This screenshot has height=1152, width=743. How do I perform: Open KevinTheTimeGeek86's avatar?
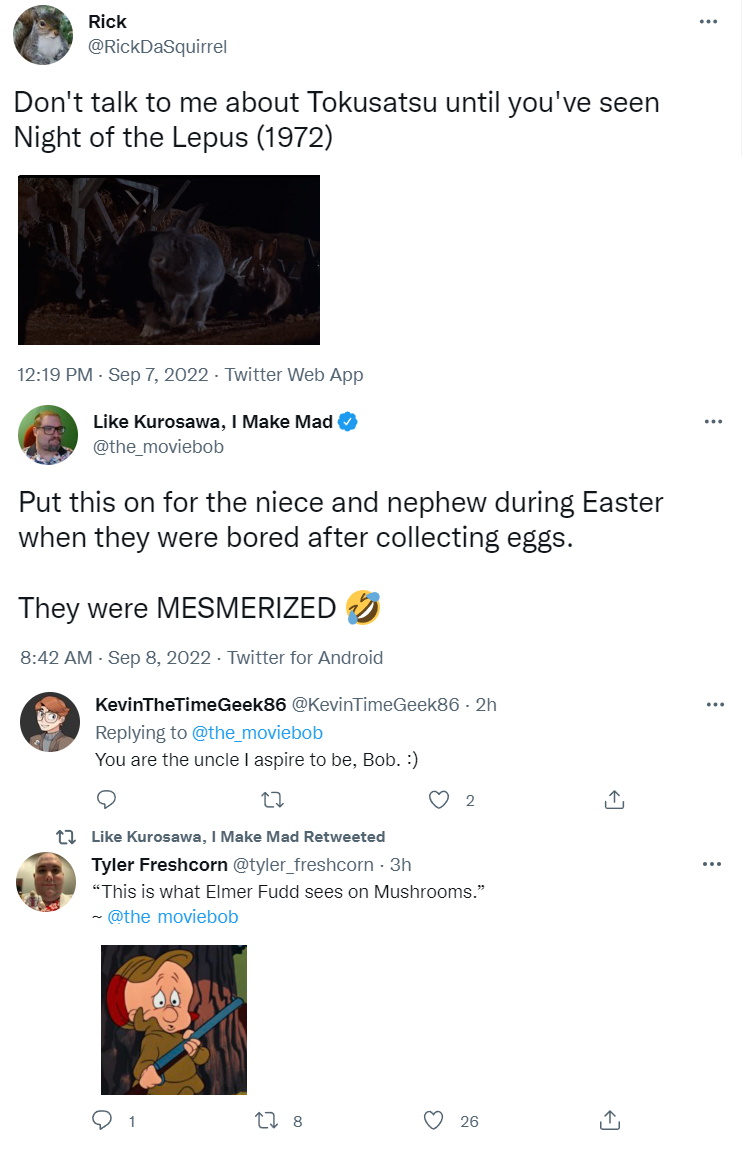click(49, 721)
